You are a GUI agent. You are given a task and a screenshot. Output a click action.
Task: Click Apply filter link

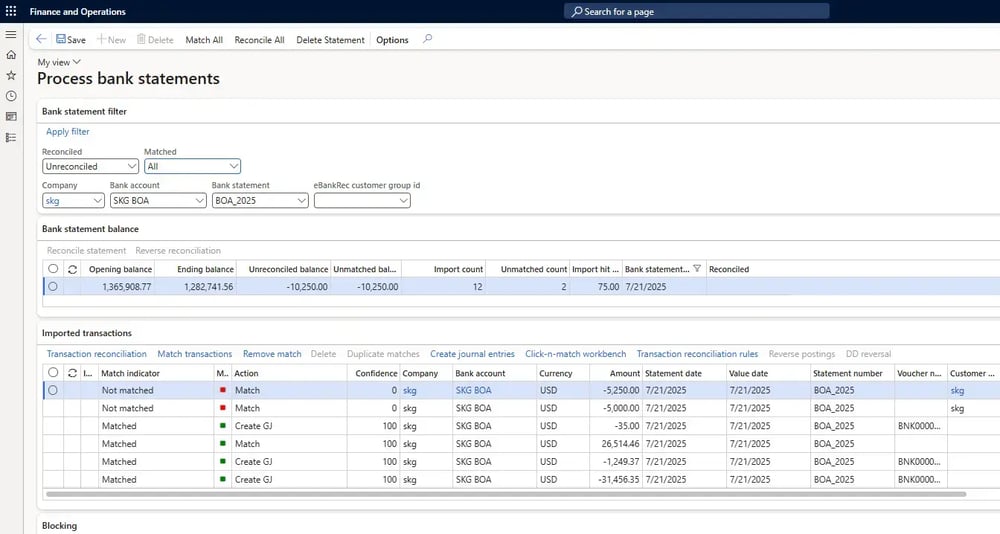(x=68, y=131)
